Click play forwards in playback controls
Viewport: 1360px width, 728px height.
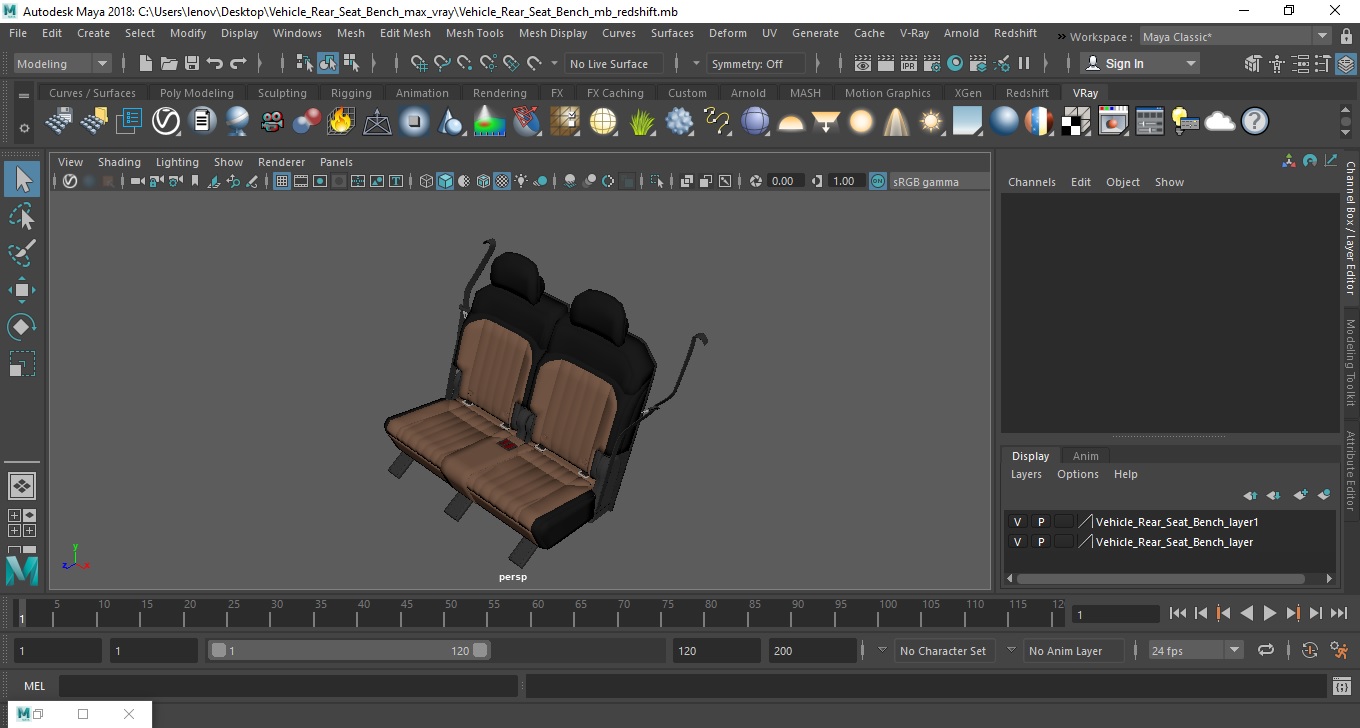tap(1269, 613)
